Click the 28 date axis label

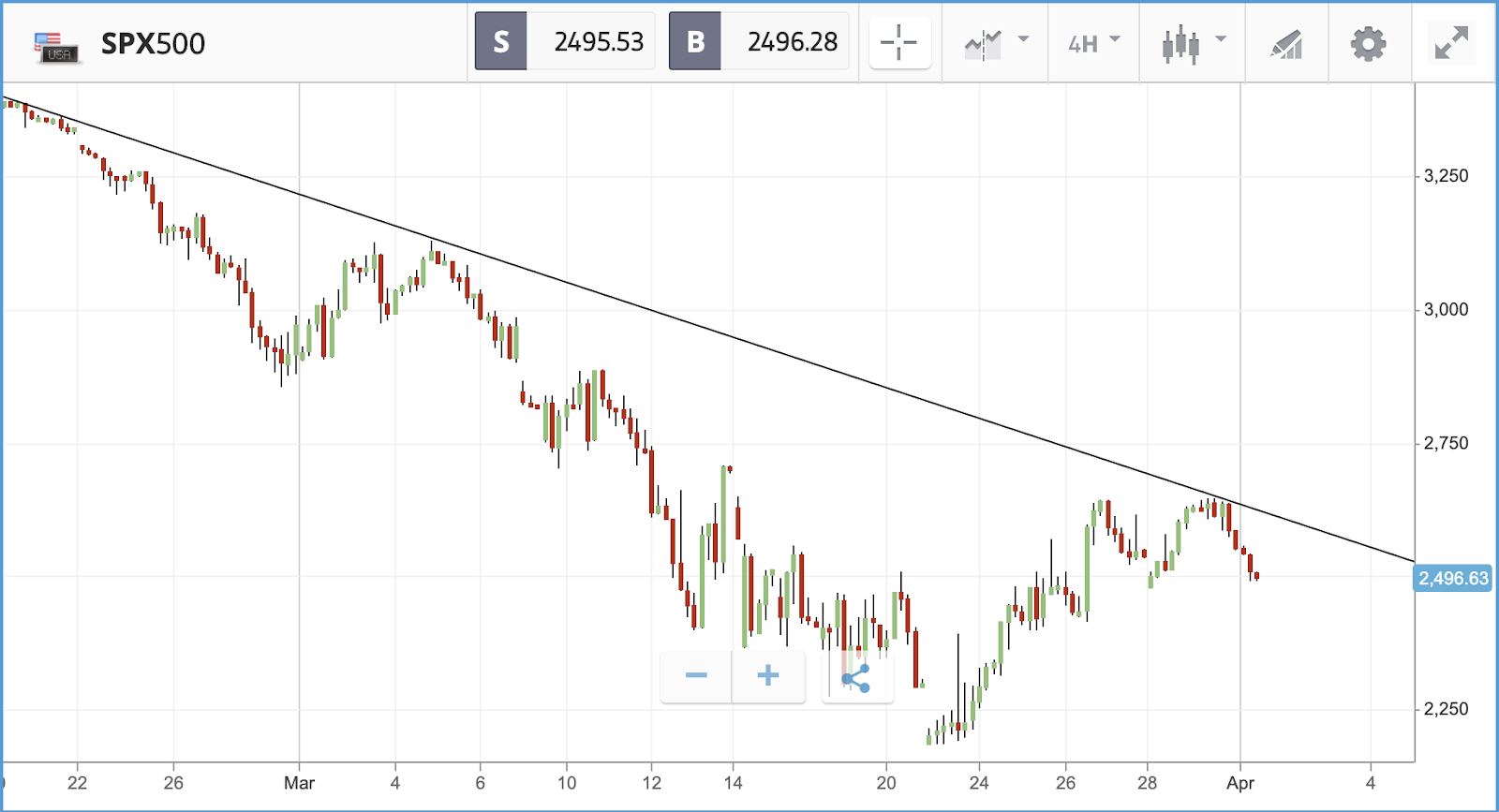(1147, 783)
